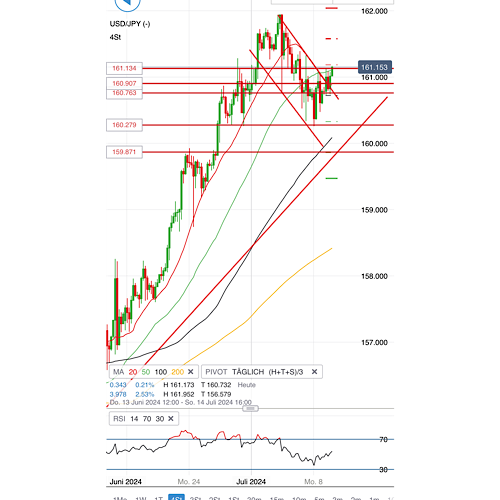Screen dimensions: 500x500
Task: Select the black 100 period MA value
Action: tap(161, 372)
